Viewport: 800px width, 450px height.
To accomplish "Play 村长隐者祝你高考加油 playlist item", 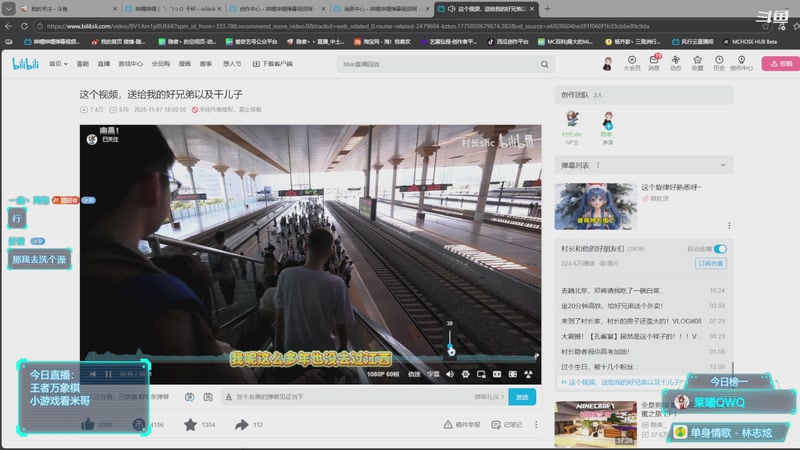I will click(643, 352).
